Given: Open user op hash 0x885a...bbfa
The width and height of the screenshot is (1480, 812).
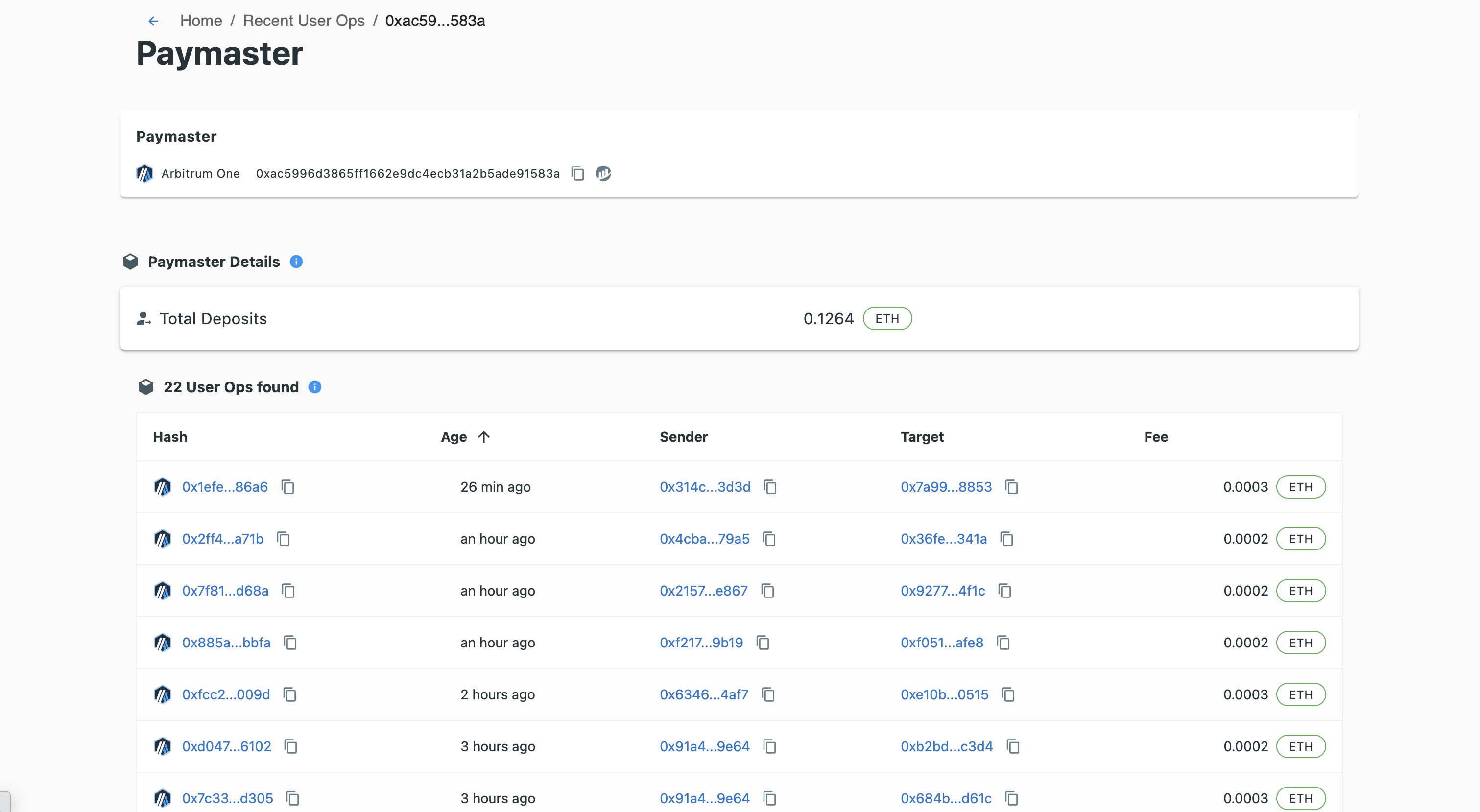Looking at the screenshot, I should tap(226, 643).
